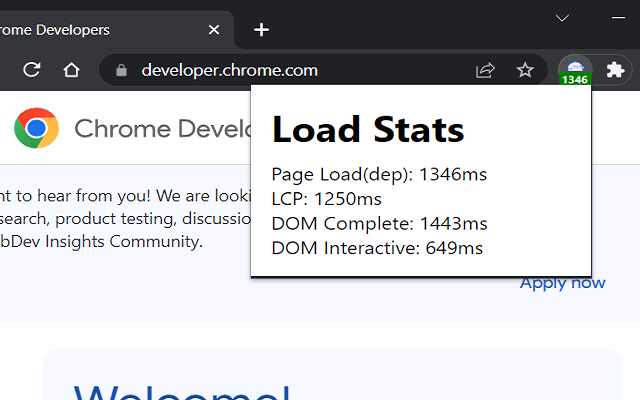
Task: Follow the Apply now link
Action: coord(562,283)
